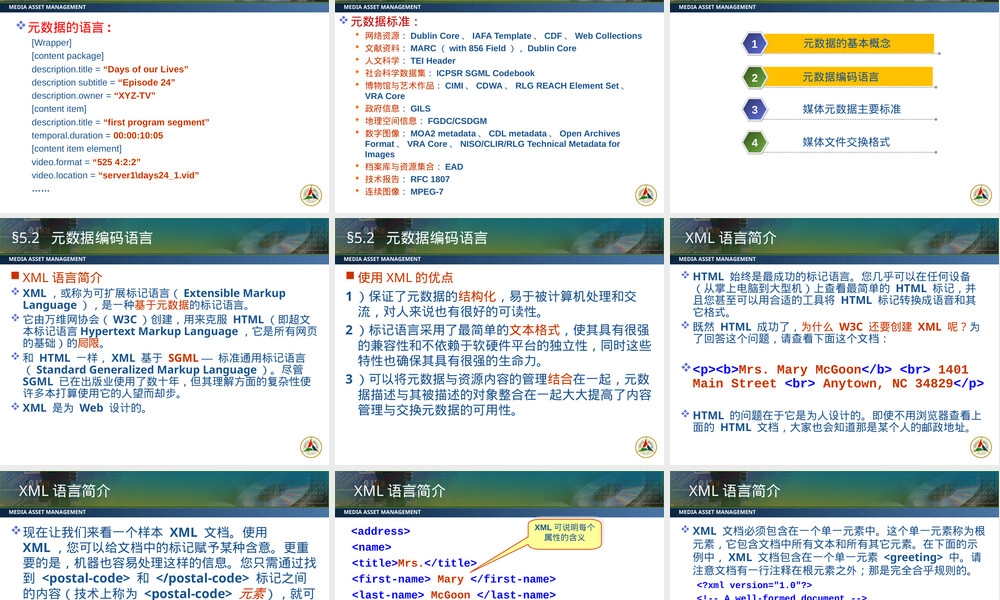Click the red heading 使用 XML 的优点
1000x600 pixels.
click(x=405, y=277)
